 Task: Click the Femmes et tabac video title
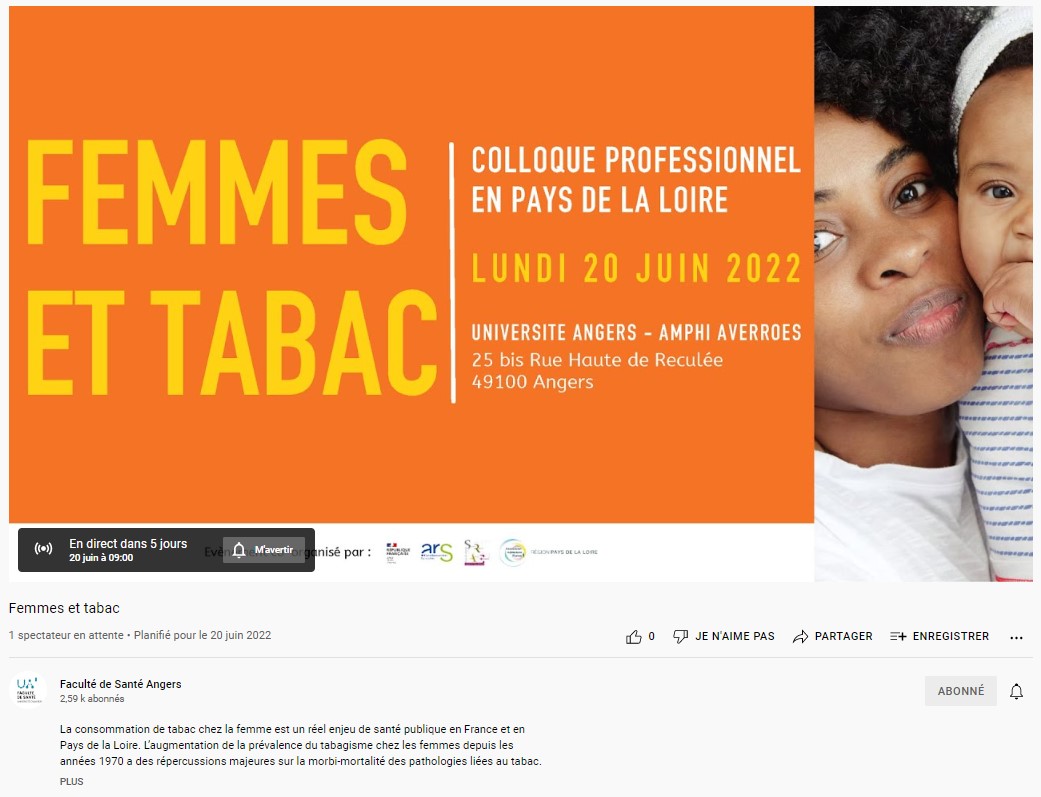click(64, 608)
